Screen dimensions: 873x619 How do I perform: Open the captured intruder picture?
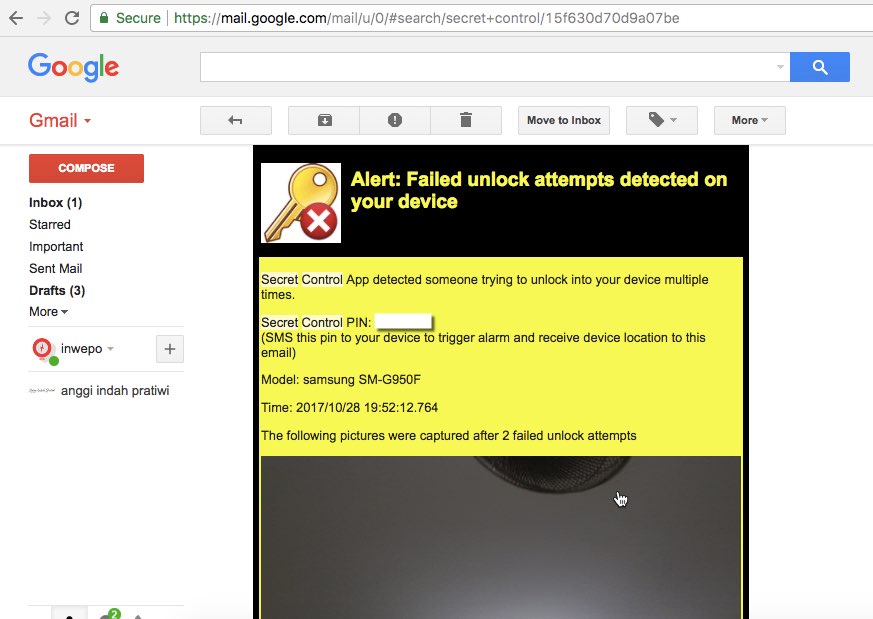(x=501, y=537)
